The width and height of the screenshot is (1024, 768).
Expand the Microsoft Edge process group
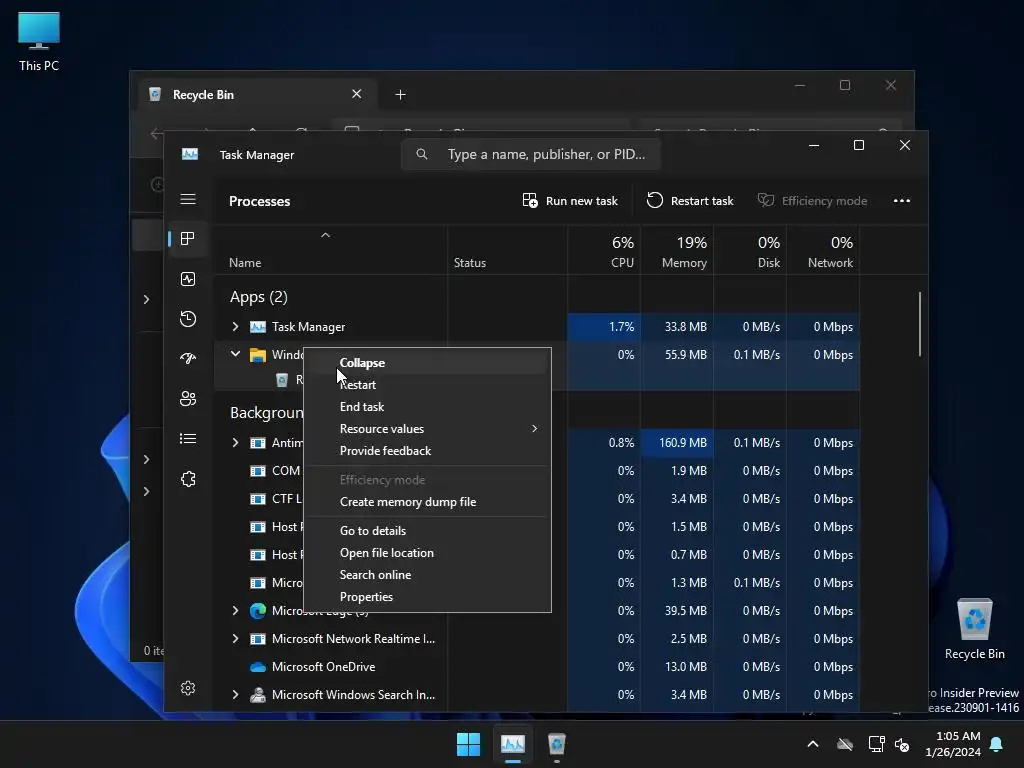(x=235, y=611)
